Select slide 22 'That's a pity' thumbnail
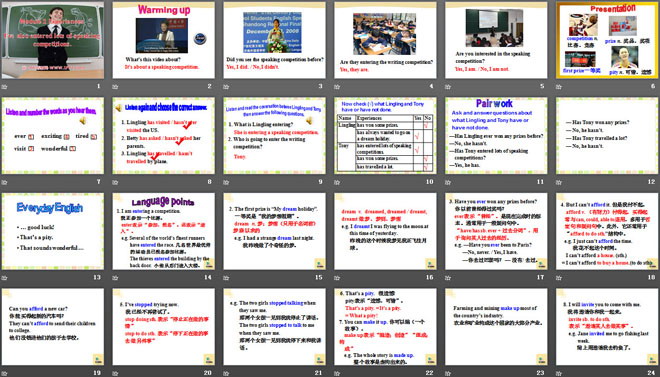Image resolution: width=660 pixels, height=377 pixels. (x=385, y=327)
